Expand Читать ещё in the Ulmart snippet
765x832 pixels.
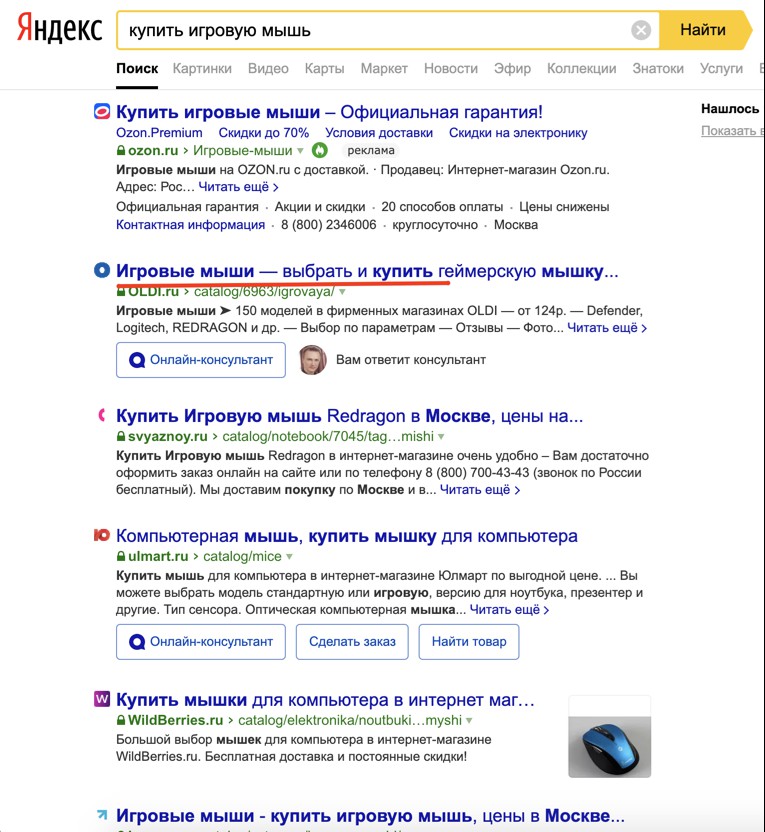pyautogui.click(x=509, y=610)
